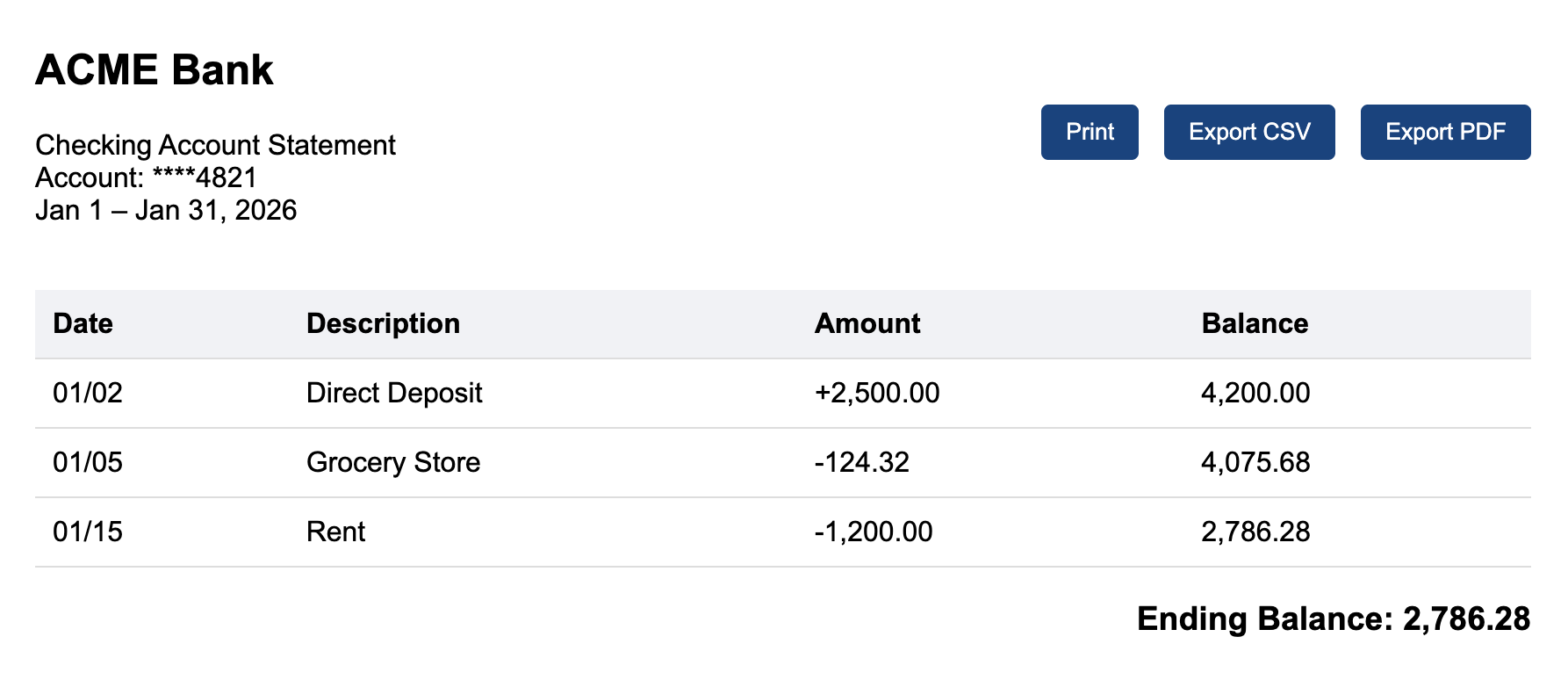This screenshot has width=1568, height=673.
Task: Select the statement date range text
Action: point(166,209)
